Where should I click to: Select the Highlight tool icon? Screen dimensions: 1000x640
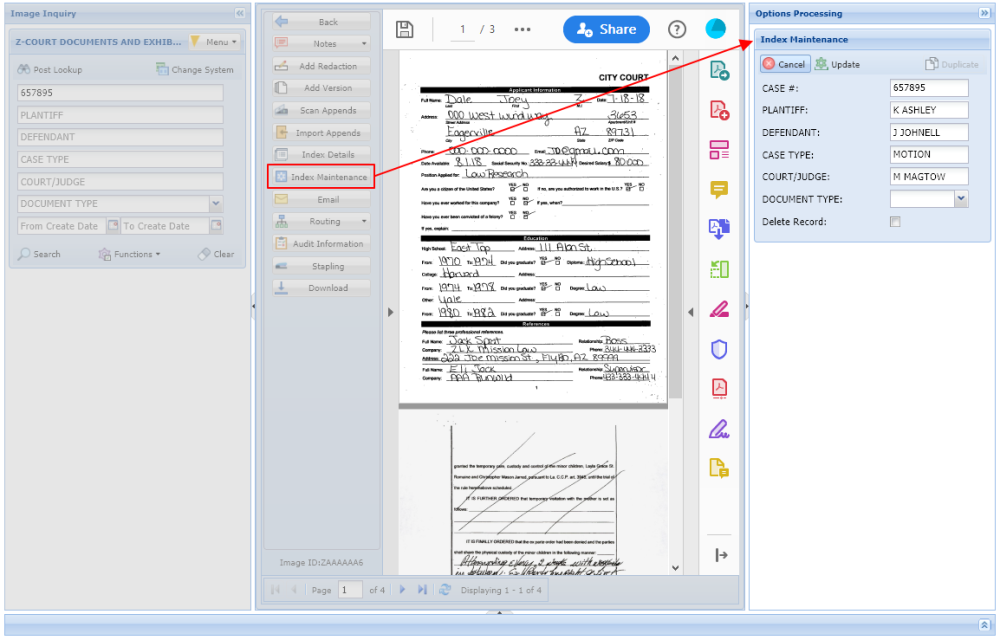tap(718, 309)
